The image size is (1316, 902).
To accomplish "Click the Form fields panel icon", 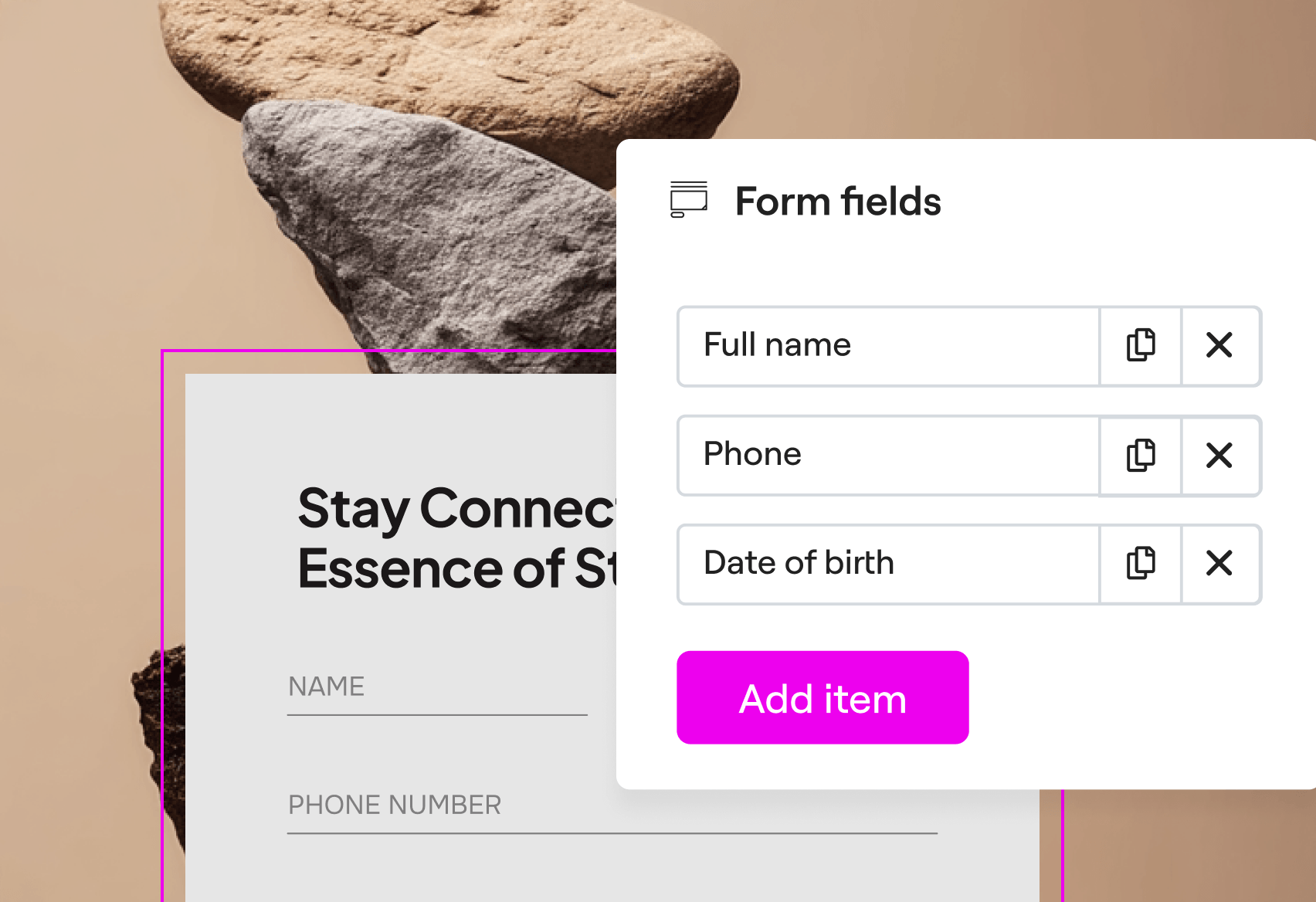I will pos(689,200).
